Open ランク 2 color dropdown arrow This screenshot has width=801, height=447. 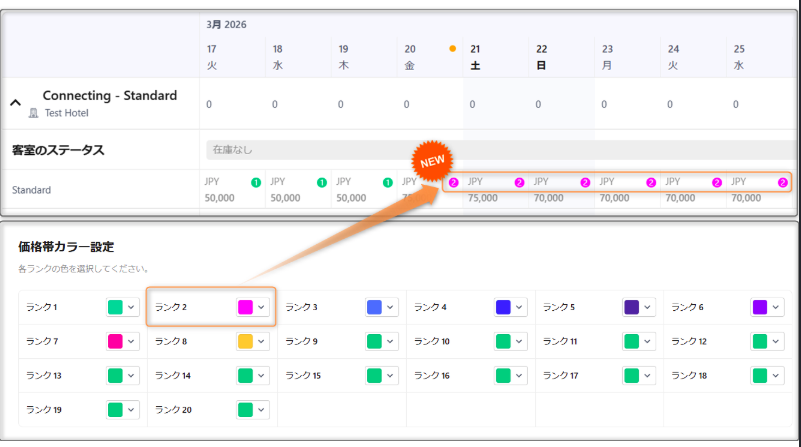click(261, 307)
